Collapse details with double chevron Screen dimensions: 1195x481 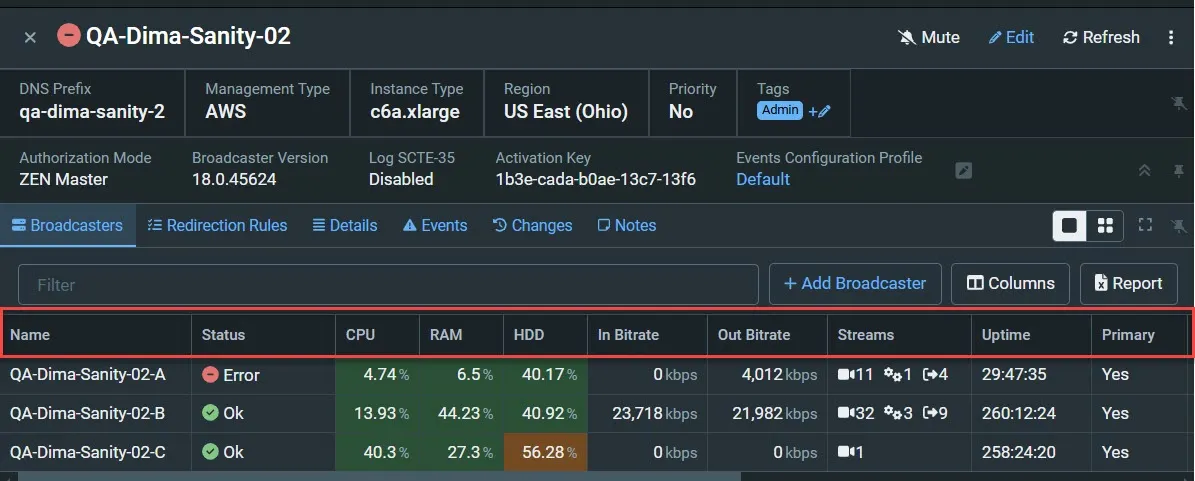point(1144,171)
